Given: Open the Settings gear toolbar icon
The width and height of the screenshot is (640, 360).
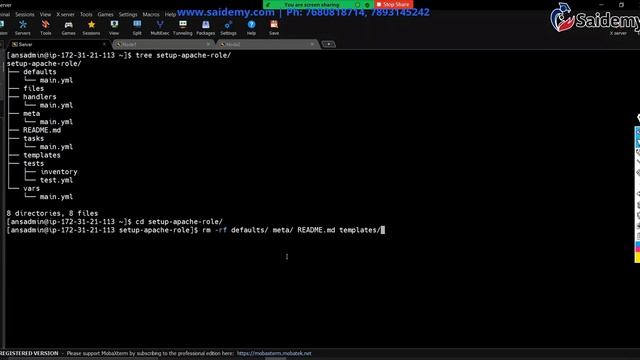Looking at the screenshot, I should tap(229, 27).
